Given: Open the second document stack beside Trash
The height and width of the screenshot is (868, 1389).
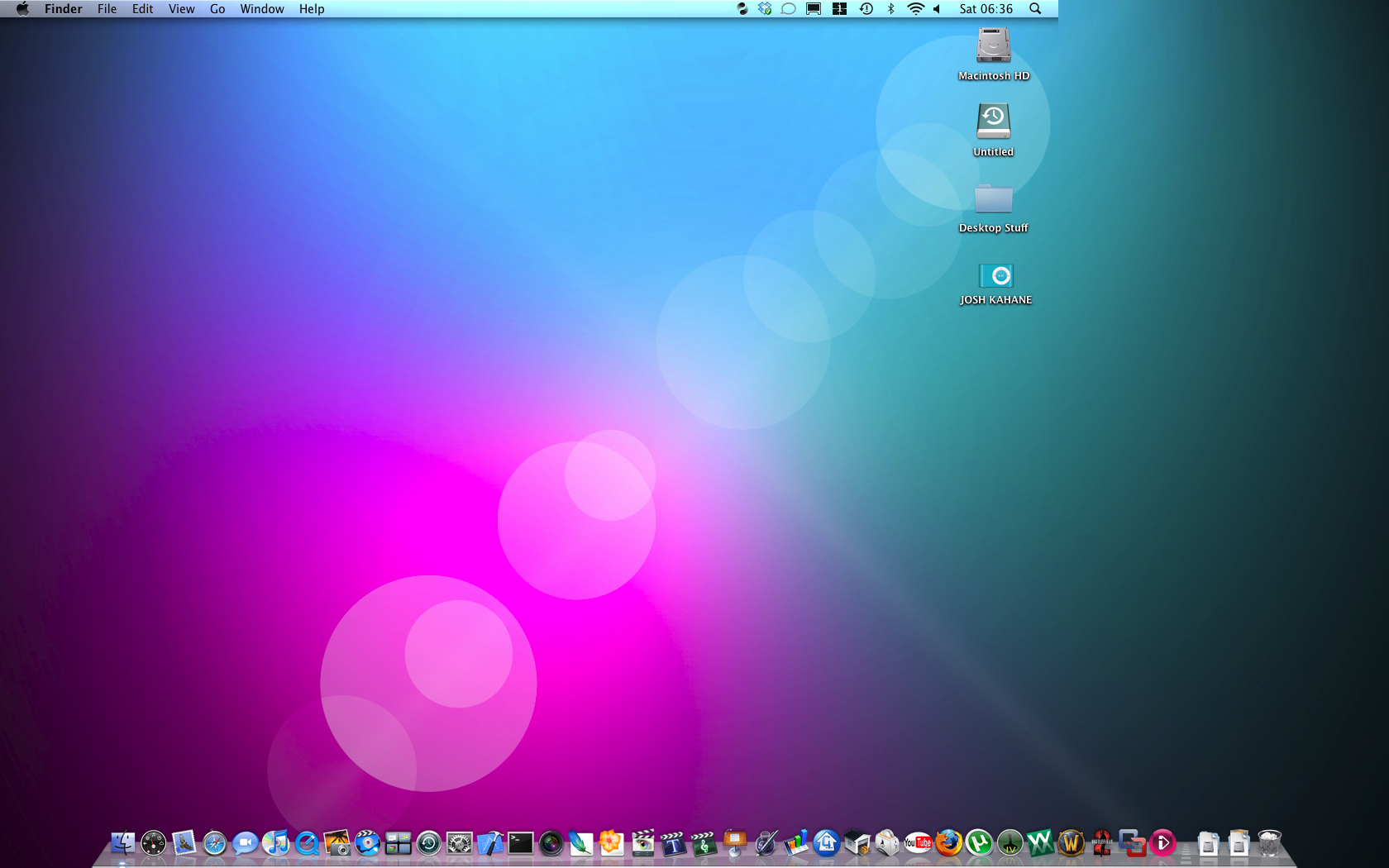Looking at the screenshot, I should point(1239,843).
